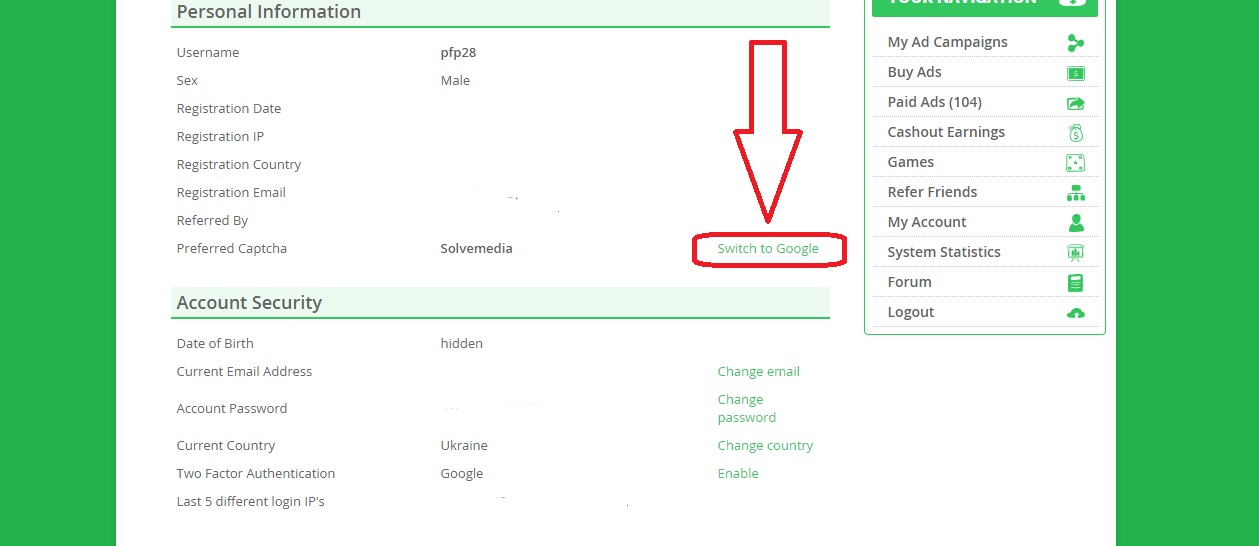
Task: Click the Cashout Earnings money bag icon
Action: pos(1075,132)
